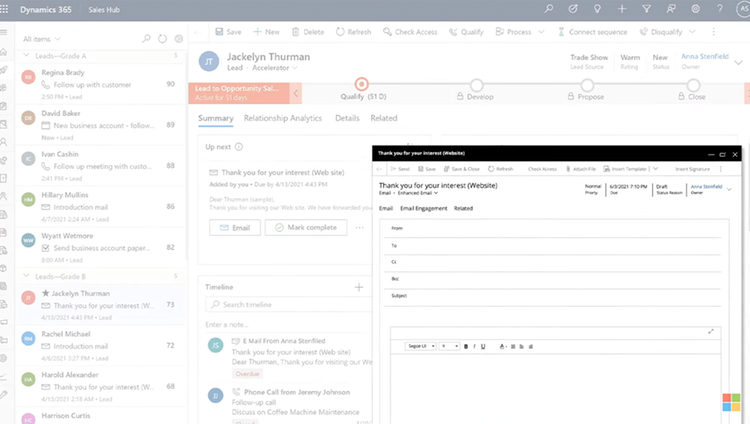
Task: Open the Anna Stenfield owner link
Action: [705, 56]
